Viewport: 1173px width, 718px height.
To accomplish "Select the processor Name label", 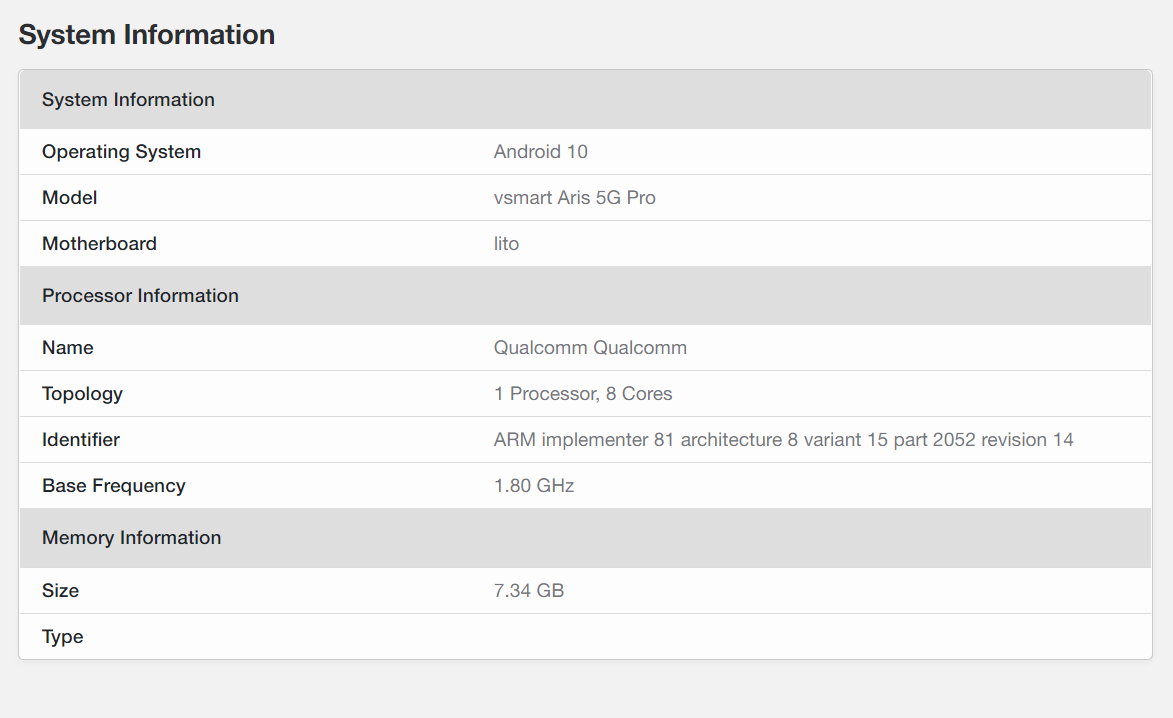I will (x=67, y=348).
